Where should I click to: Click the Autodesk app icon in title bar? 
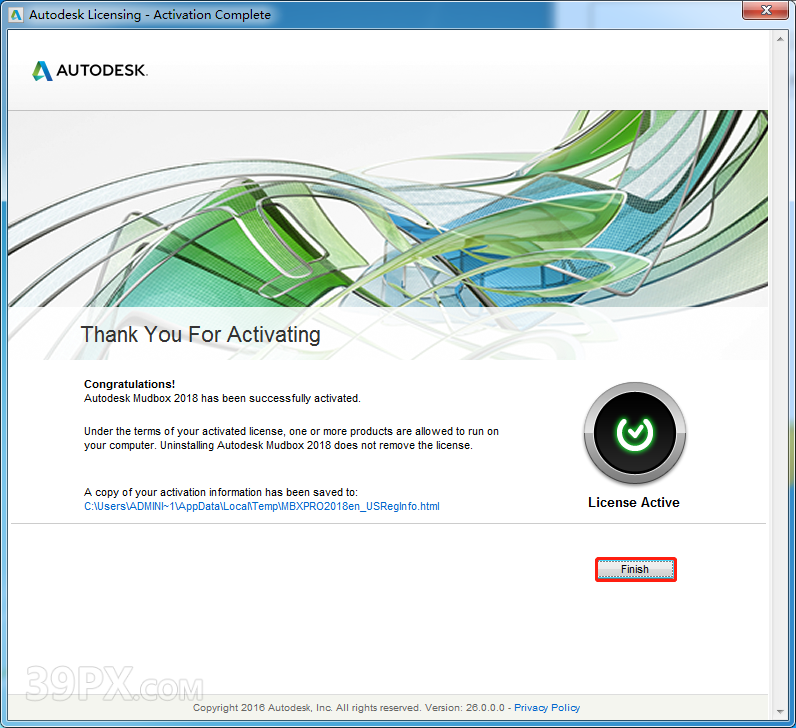tap(15, 15)
